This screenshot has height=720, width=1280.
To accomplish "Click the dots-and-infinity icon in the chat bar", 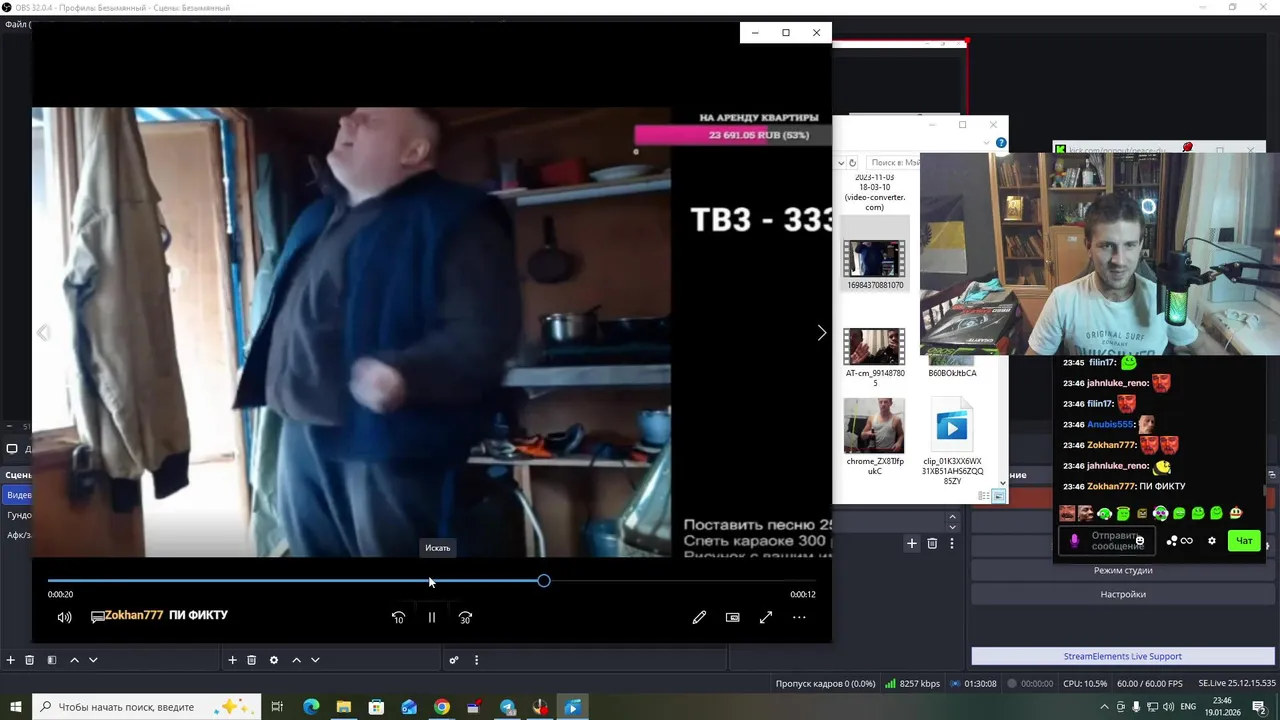I will pos(1179,541).
